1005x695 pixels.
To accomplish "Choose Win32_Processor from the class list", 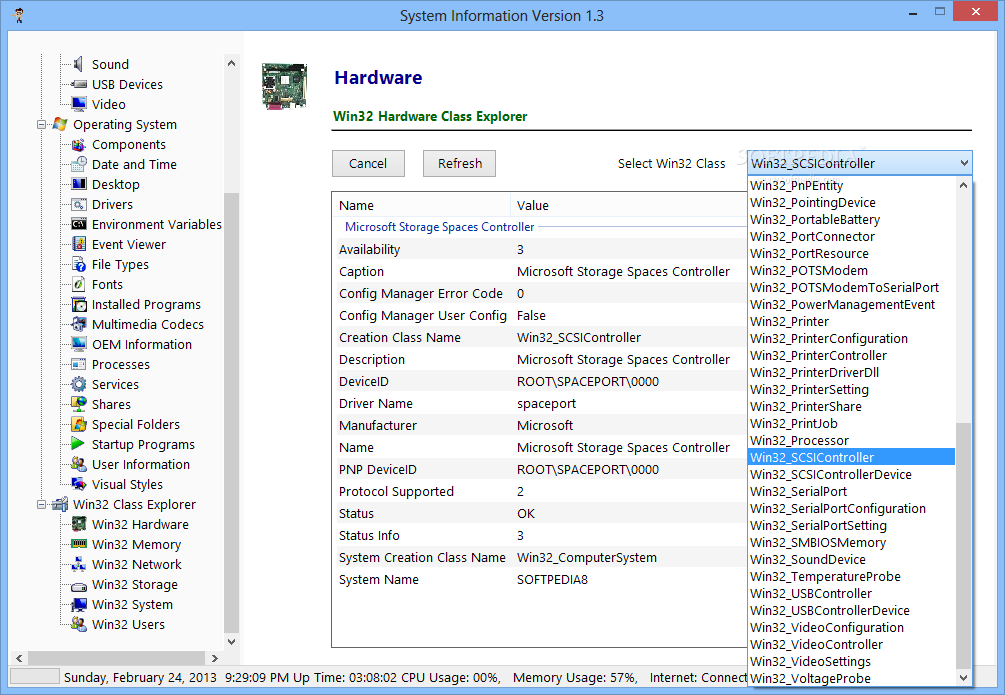I will (851, 440).
